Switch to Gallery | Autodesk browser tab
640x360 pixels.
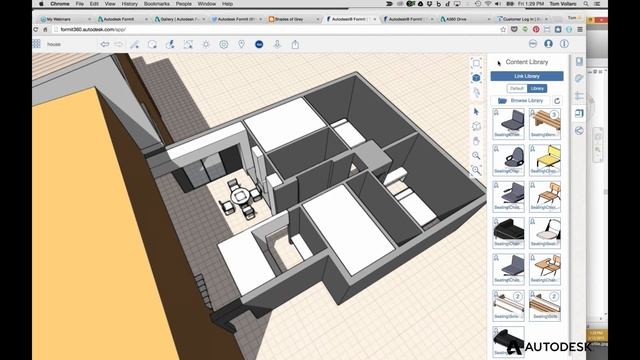pos(180,19)
